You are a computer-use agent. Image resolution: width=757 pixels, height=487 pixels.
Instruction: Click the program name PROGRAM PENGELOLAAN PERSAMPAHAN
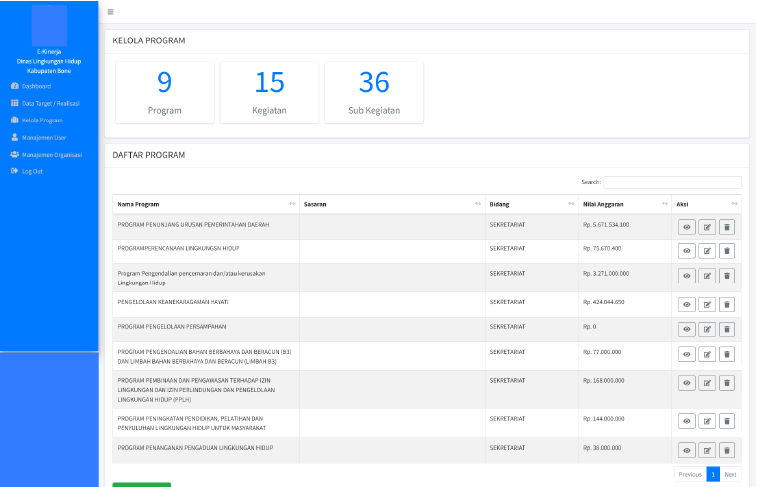pyautogui.click(x=172, y=327)
